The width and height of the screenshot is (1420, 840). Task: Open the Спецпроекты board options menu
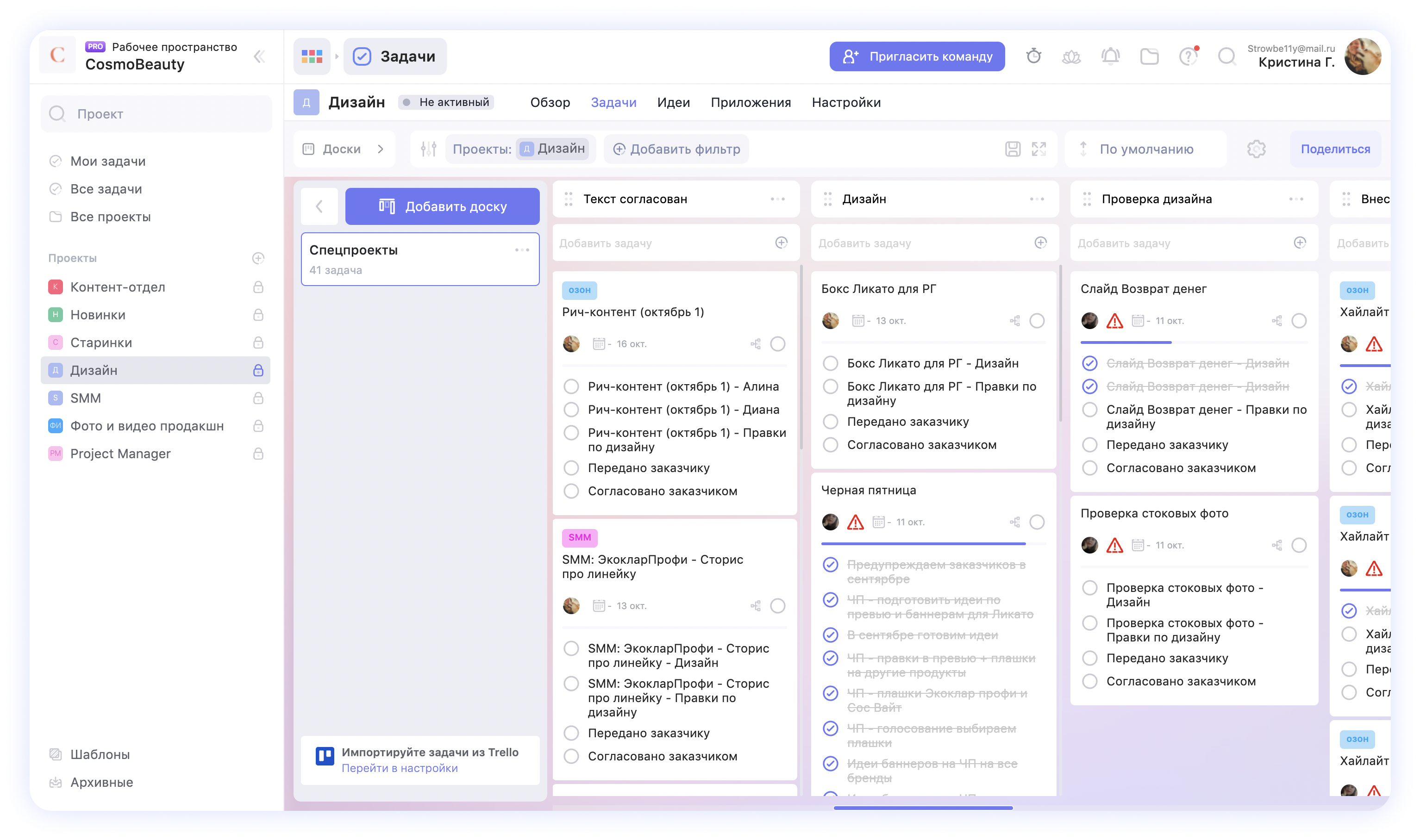[522, 249]
